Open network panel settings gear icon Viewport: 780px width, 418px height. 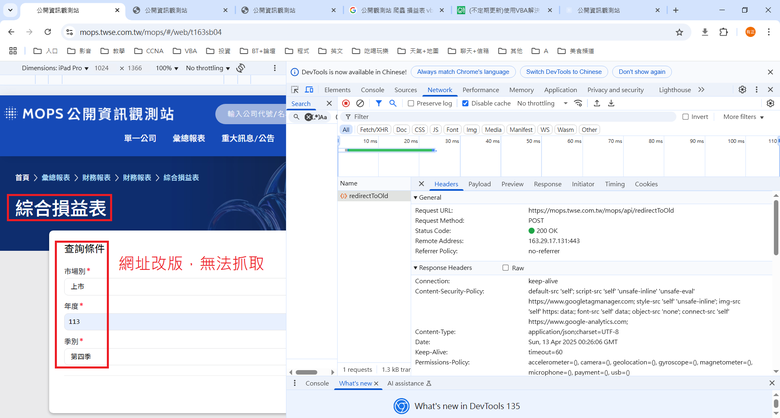pos(771,104)
